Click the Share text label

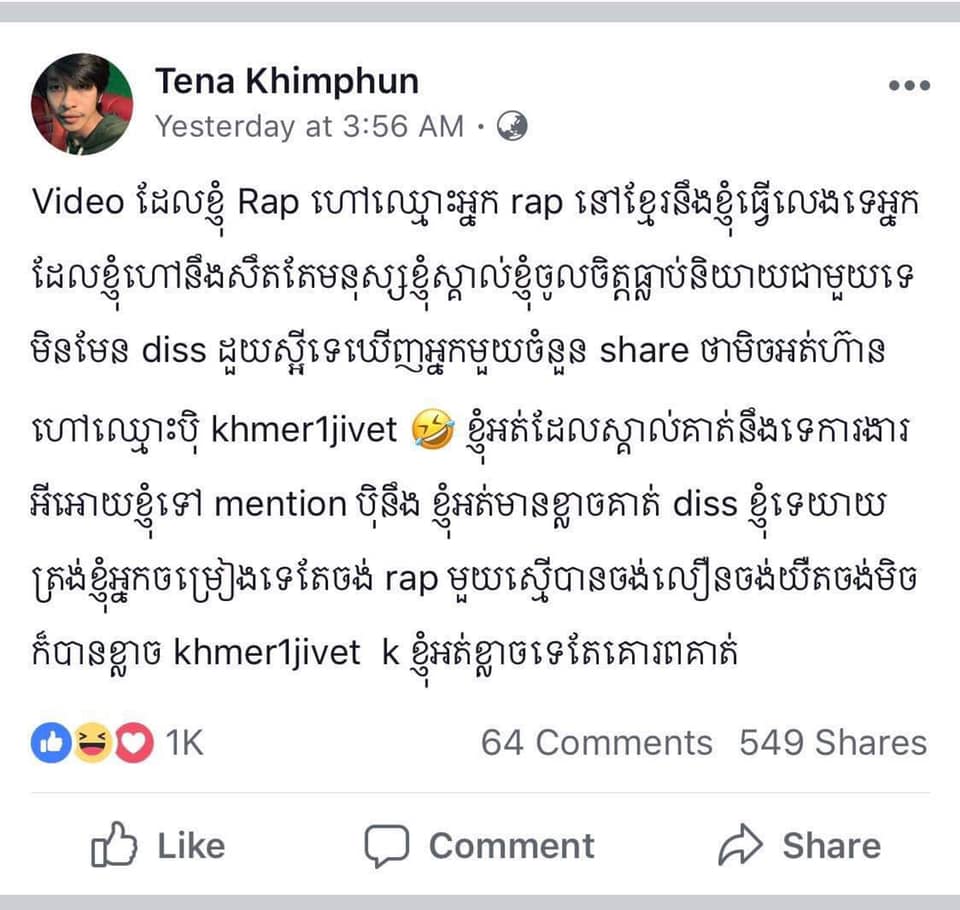pyautogui.click(x=831, y=846)
